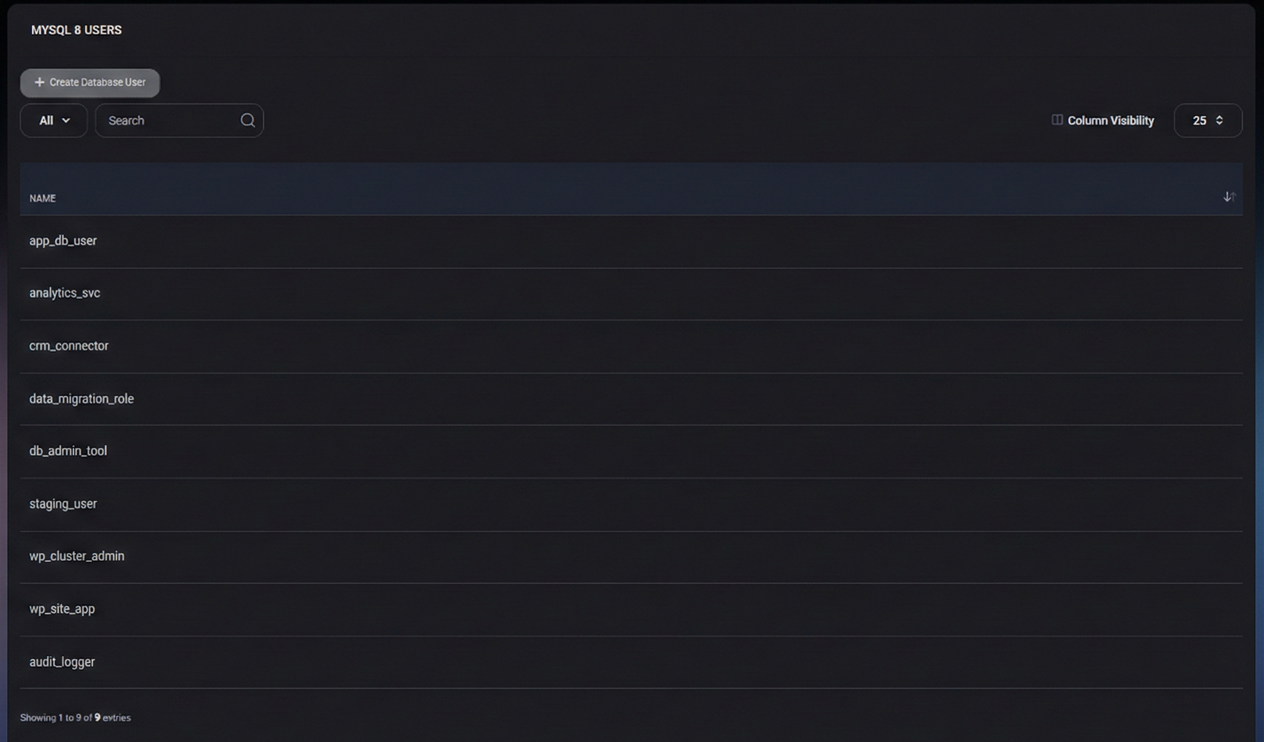Image resolution: width=1264 pixels, height=742 pixels.
Task: Open the All filter dropdown
Action: (x=54, y=120)
